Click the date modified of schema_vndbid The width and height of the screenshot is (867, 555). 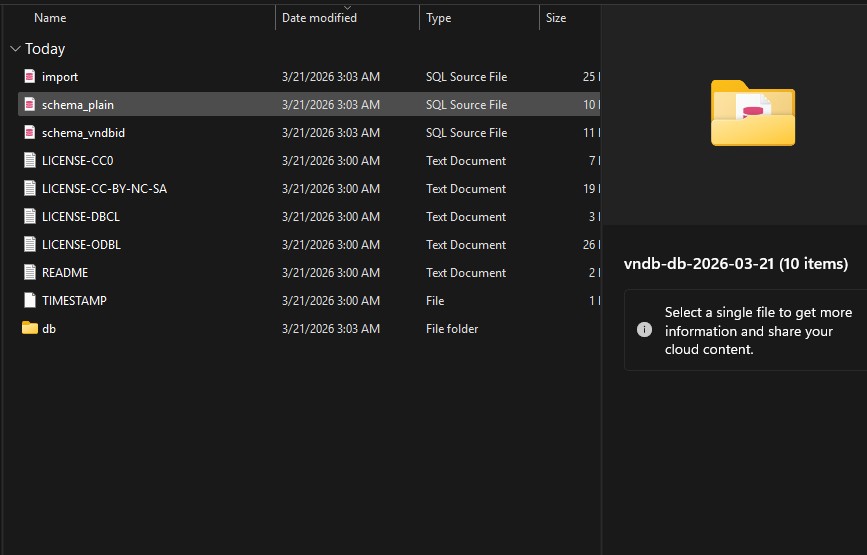[x=331, y=133]
